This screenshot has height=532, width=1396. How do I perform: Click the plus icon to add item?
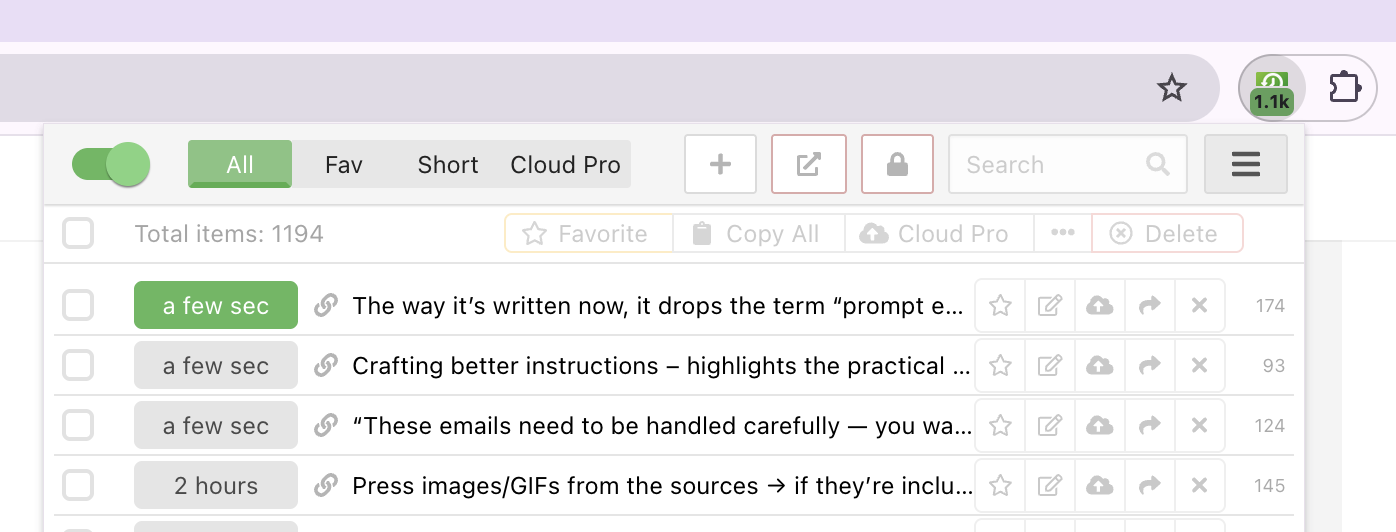click(x=720, y=164)
